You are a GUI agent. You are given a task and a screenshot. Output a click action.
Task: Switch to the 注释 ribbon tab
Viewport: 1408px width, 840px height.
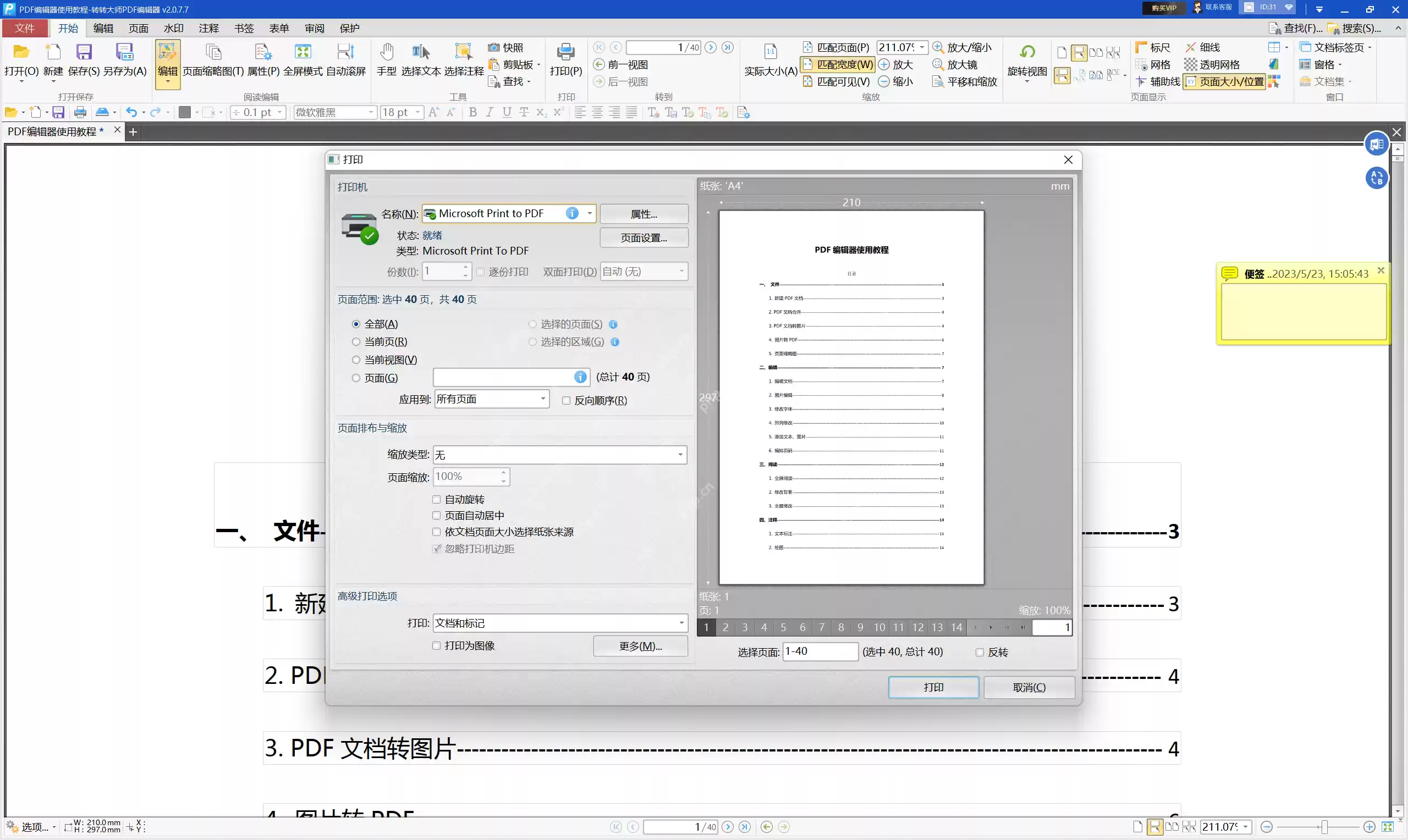pos(208,27)
